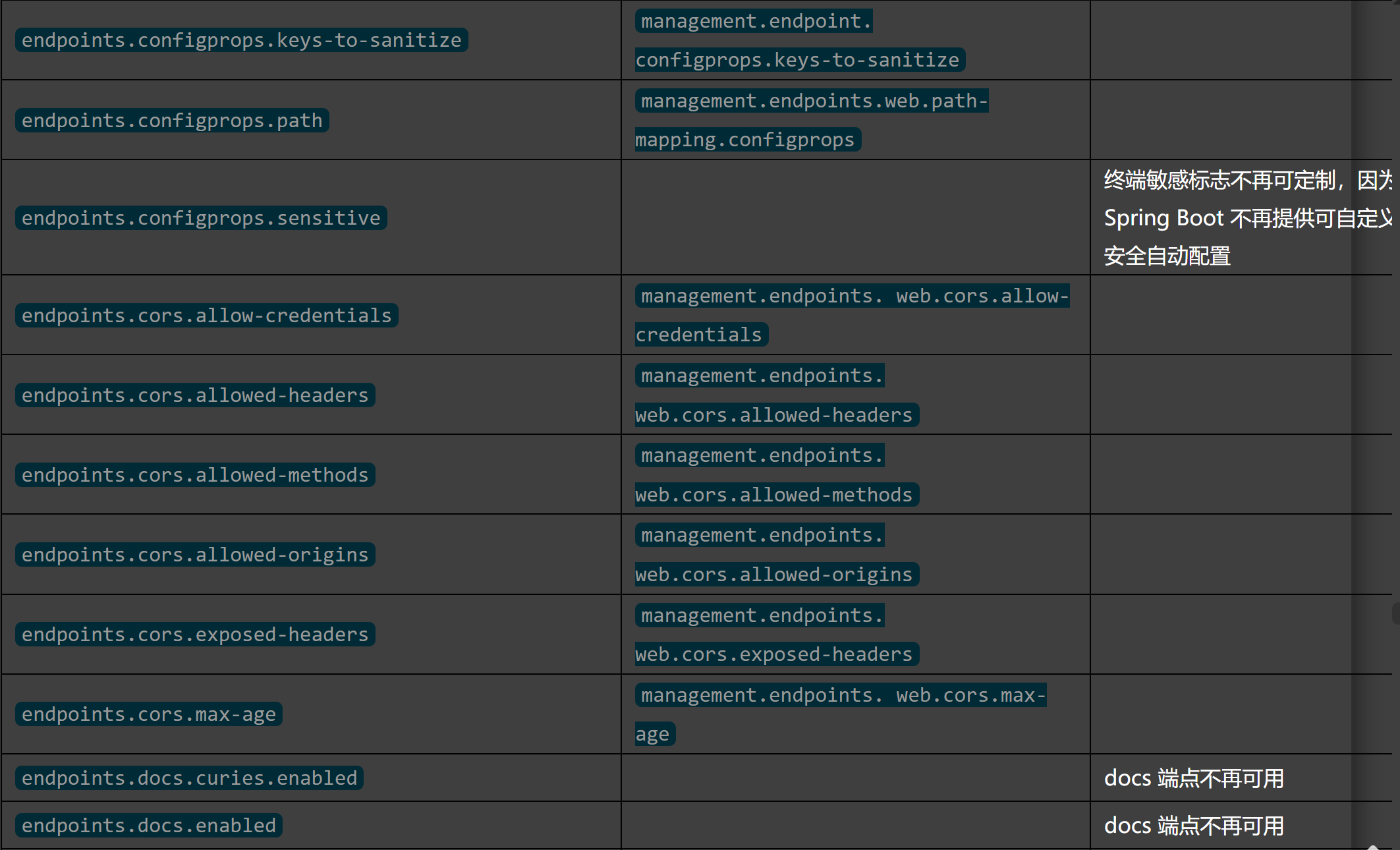Viewport: 1400px width, 850px height.
Task: Click the endpoints.cors.max-age code label
Action: pos(149,714)
